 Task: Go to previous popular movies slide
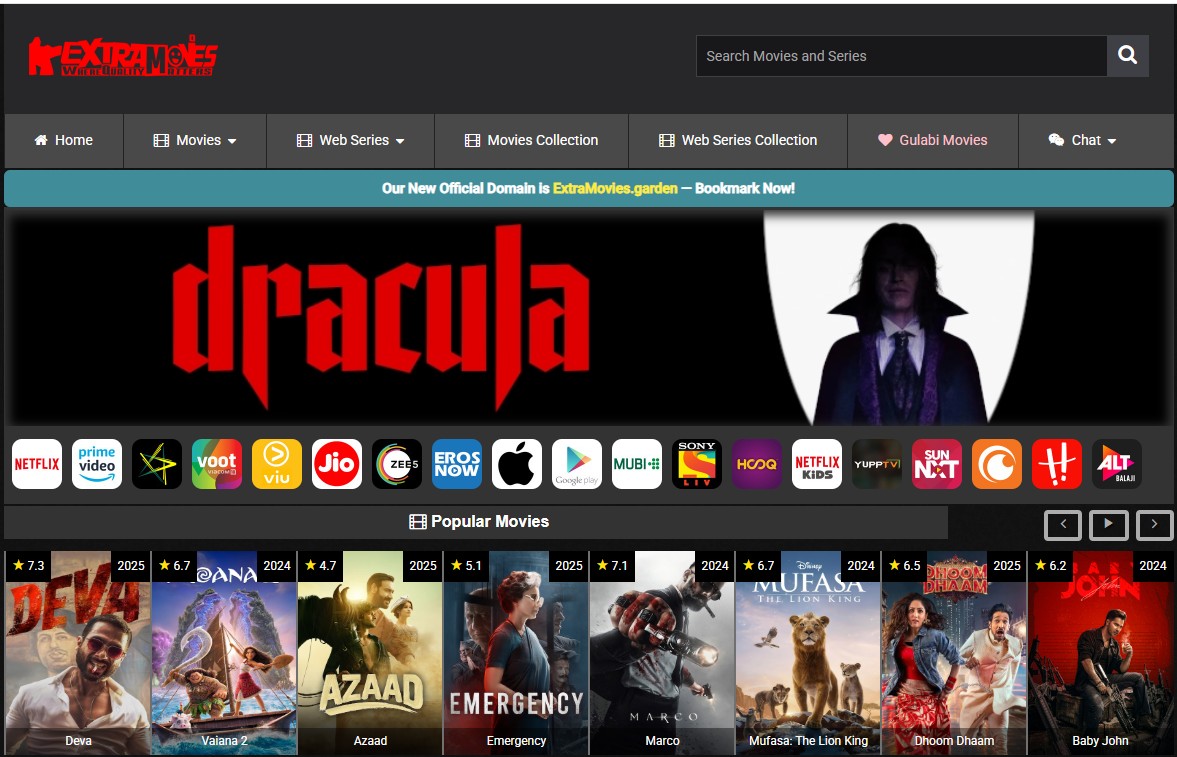point(1063,525)
